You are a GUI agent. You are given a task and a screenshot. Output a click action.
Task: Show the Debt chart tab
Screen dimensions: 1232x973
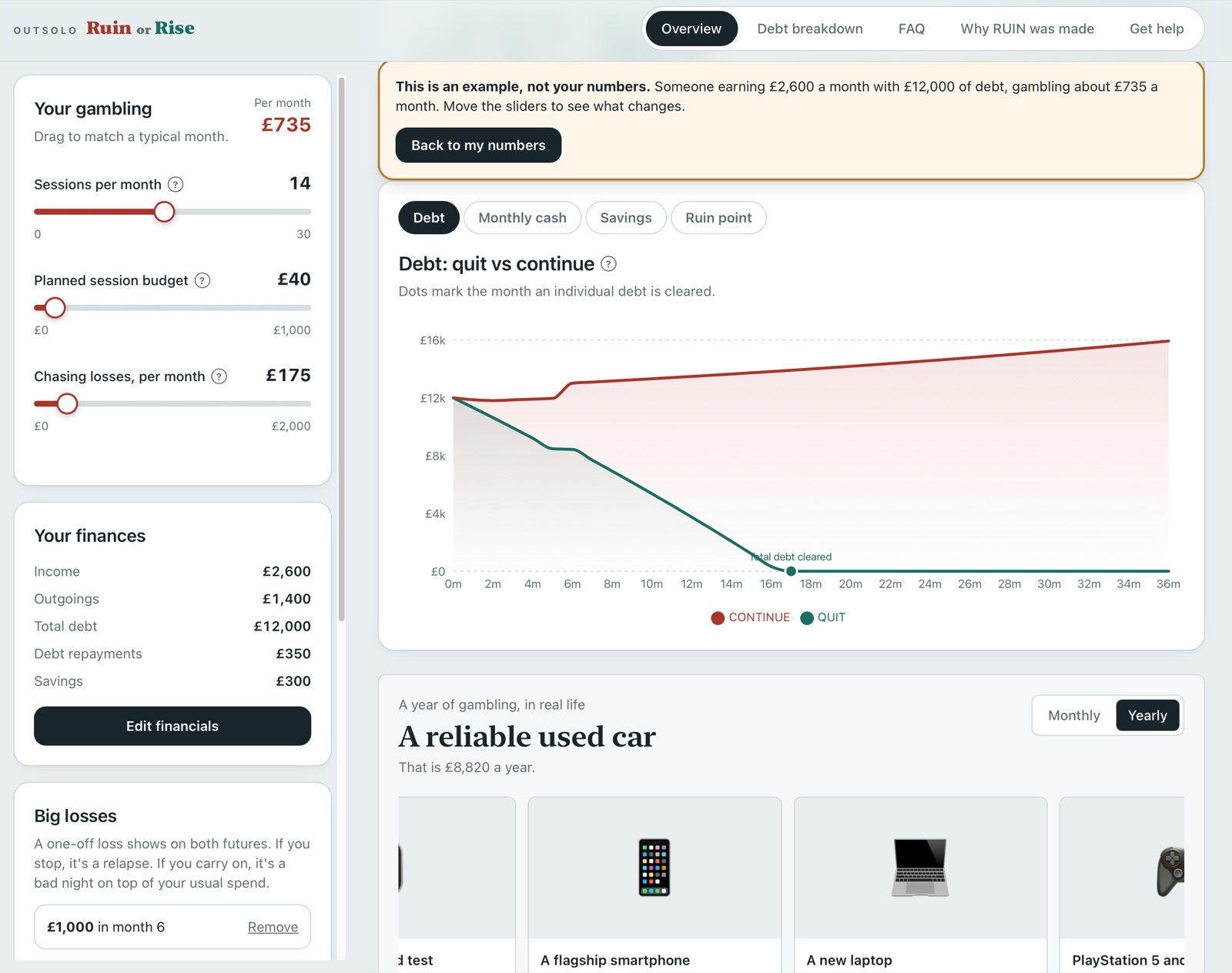pos(429,218)
